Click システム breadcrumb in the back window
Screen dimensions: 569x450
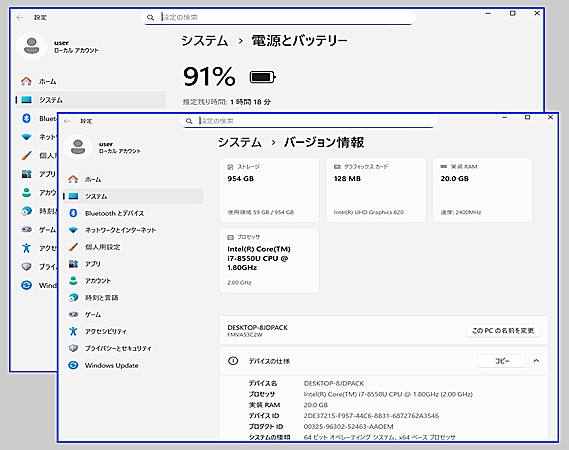tap(204, 40)
